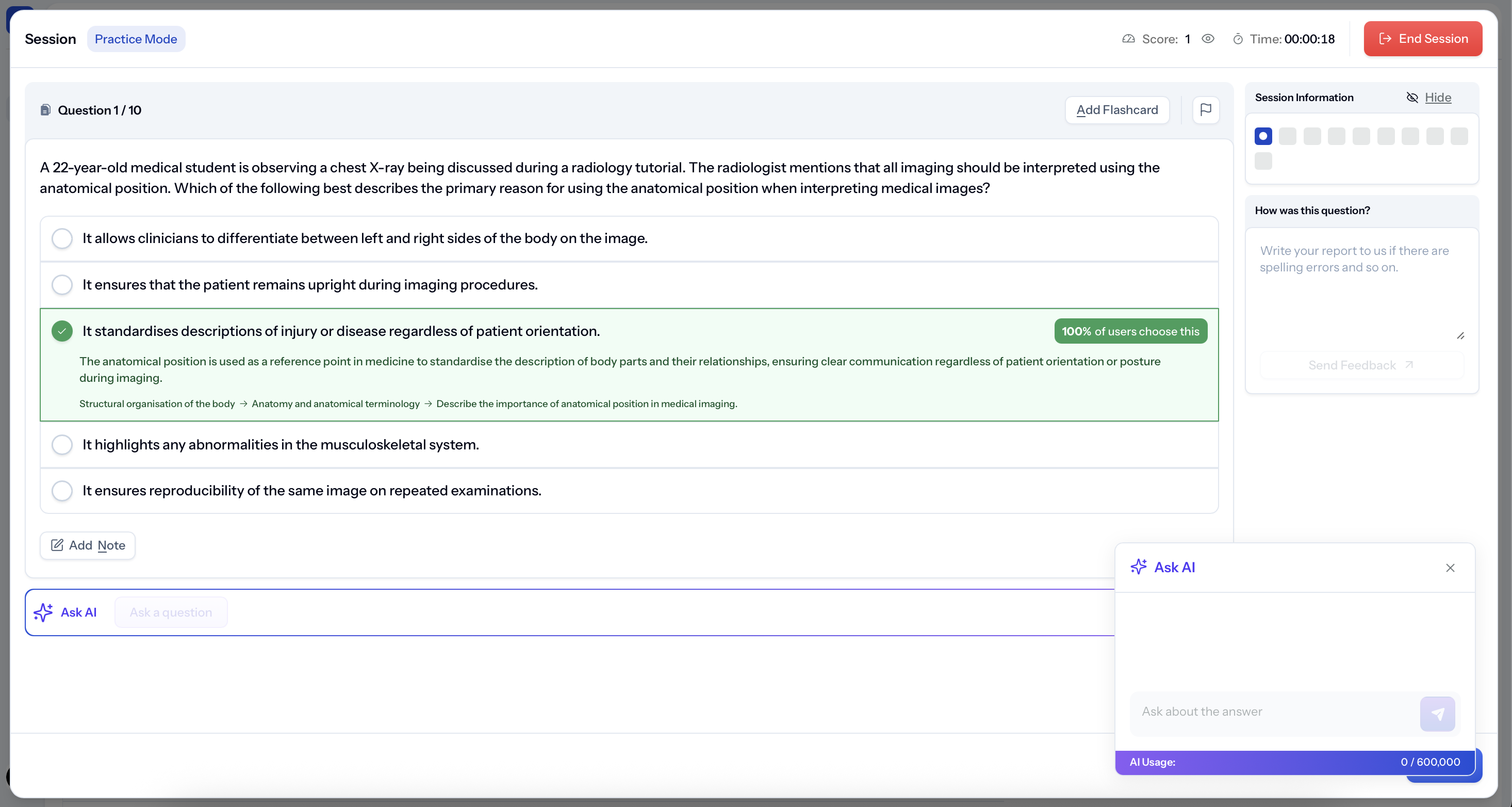This screenshot has width=1512, height=807.
Task: Select option about left and right sides
Action: [62, 238]
